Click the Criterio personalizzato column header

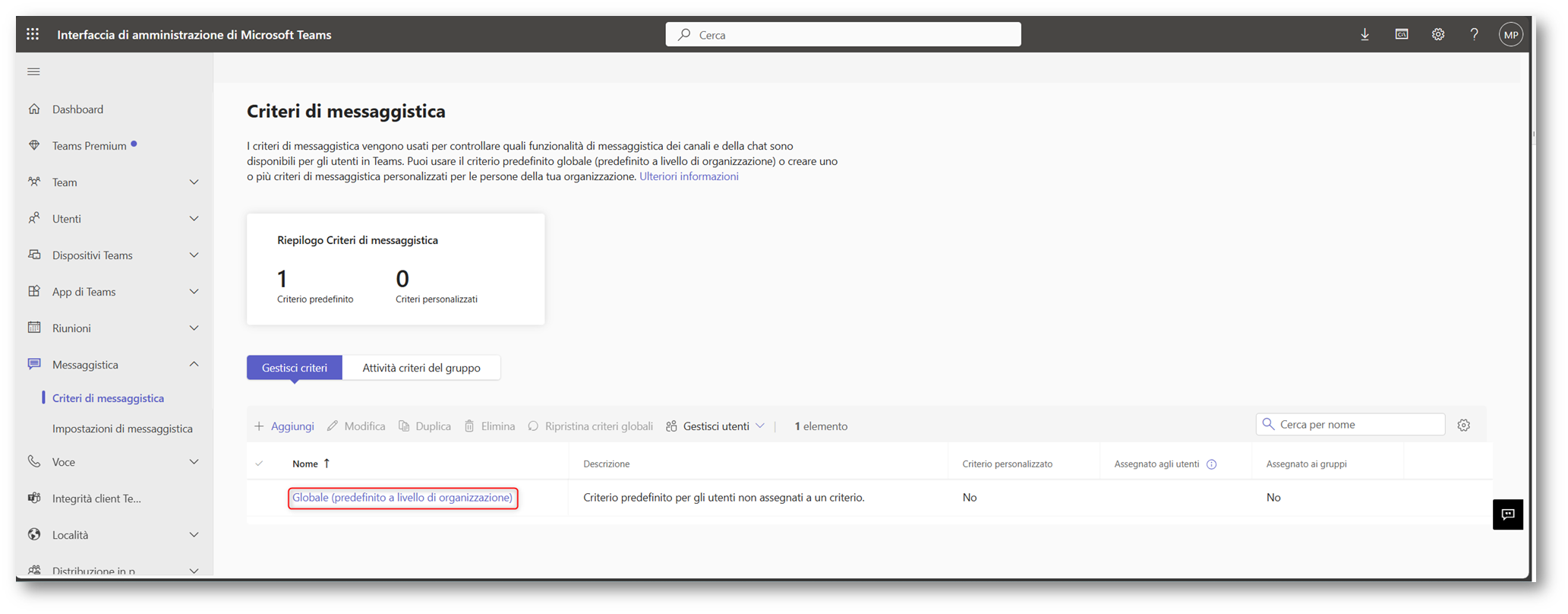(1007, 464)
